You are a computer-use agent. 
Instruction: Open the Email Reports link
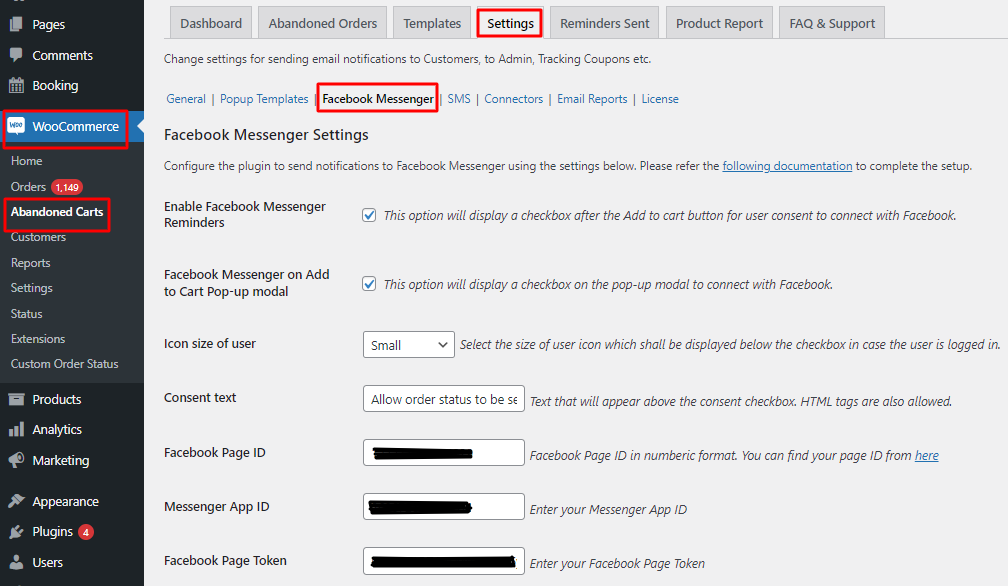tap(592, 99)
